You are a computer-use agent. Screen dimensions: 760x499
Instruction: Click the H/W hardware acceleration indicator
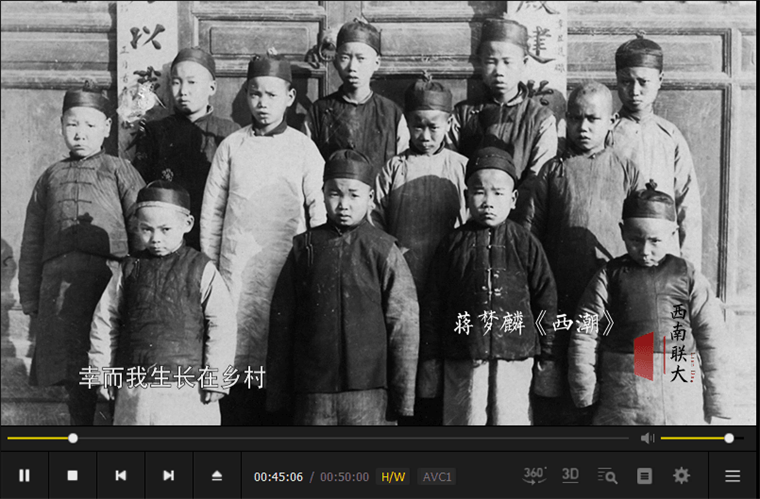392,477
